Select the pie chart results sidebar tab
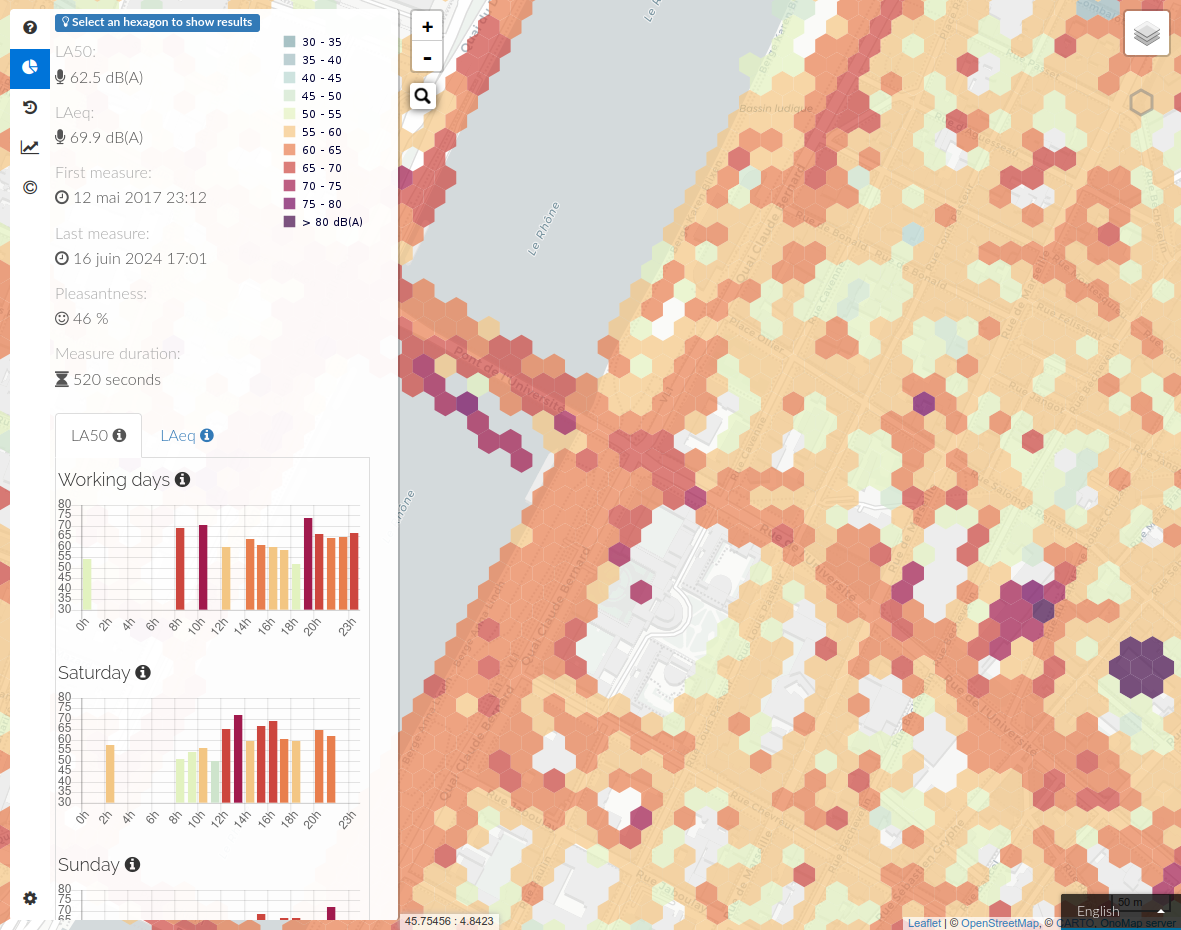Viewport: 1181px width, 930px height. (x=30, y=68)
